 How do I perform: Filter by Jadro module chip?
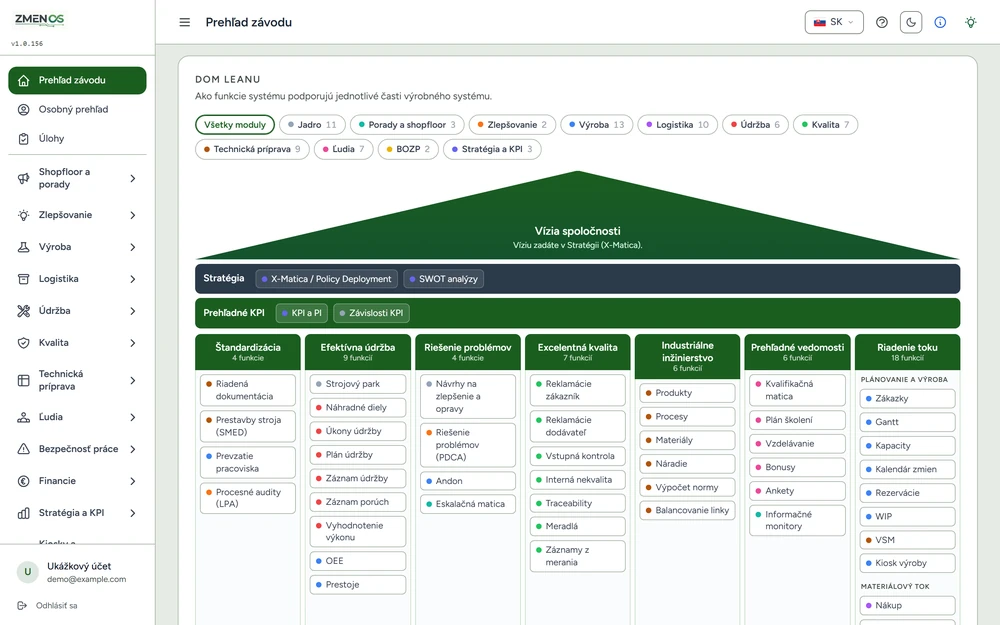(x=312, y=124)
